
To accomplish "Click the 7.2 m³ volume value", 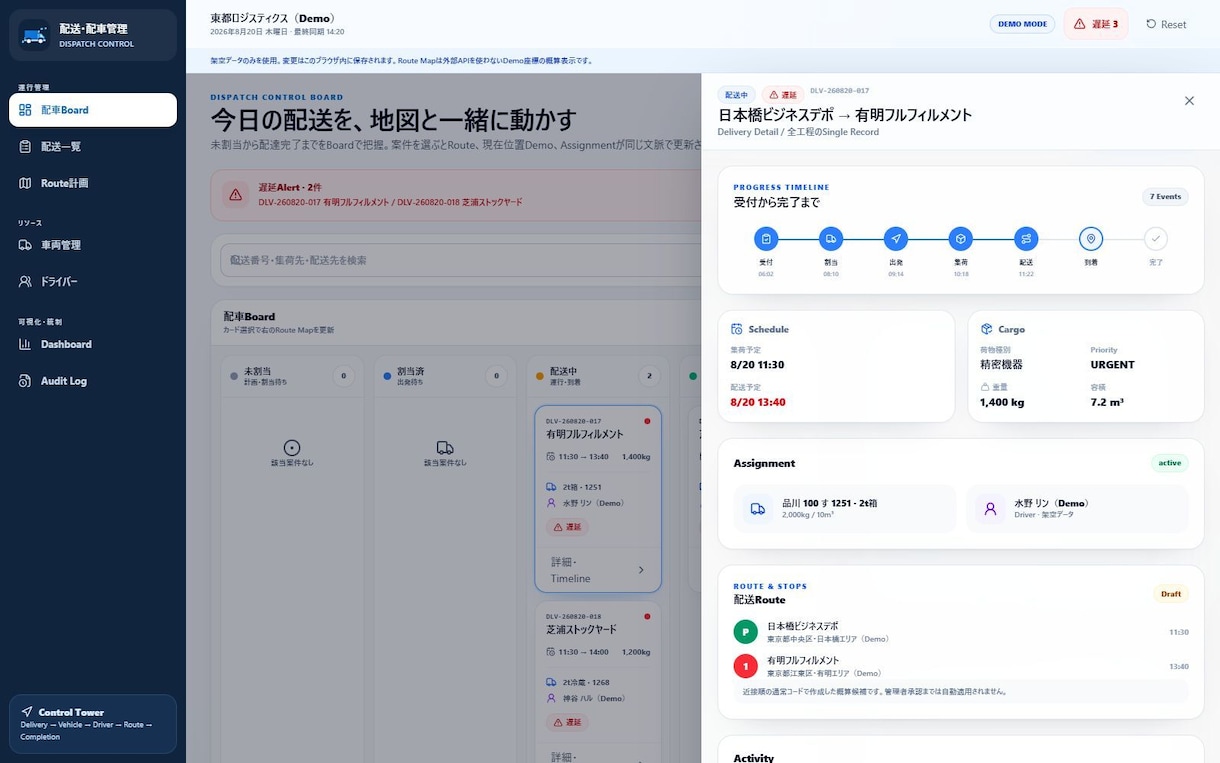I will click(x=1107, y=402).
